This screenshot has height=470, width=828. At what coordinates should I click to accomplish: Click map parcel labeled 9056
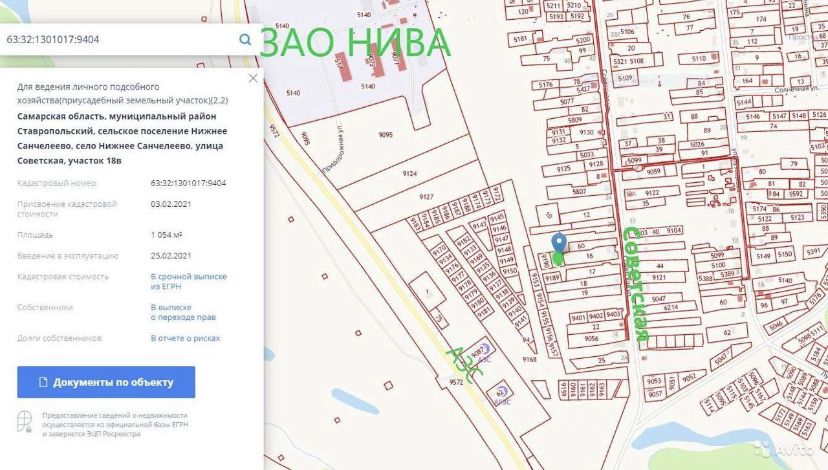(591, 339)
